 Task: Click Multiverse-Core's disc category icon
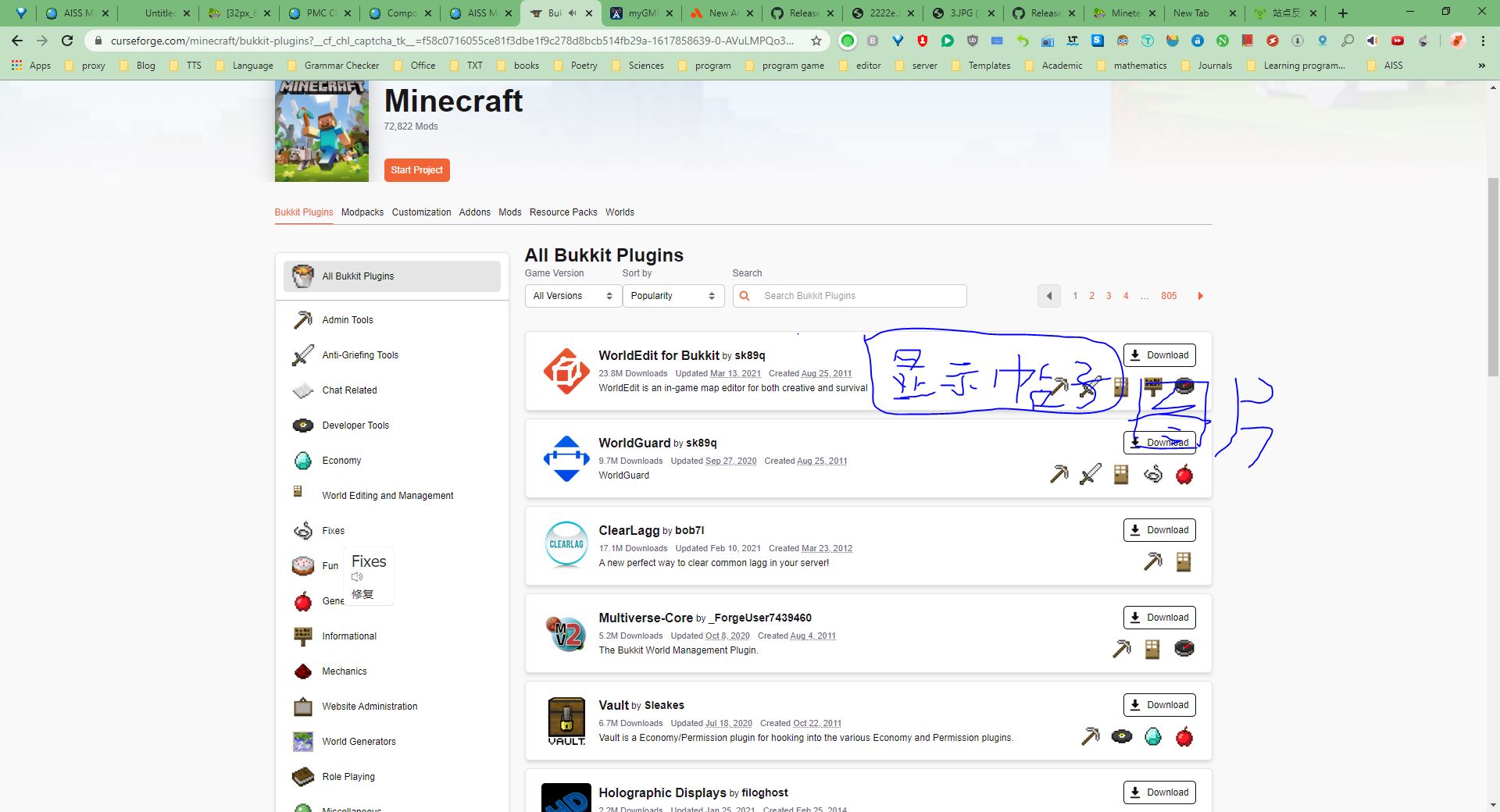pos(1184,650)
